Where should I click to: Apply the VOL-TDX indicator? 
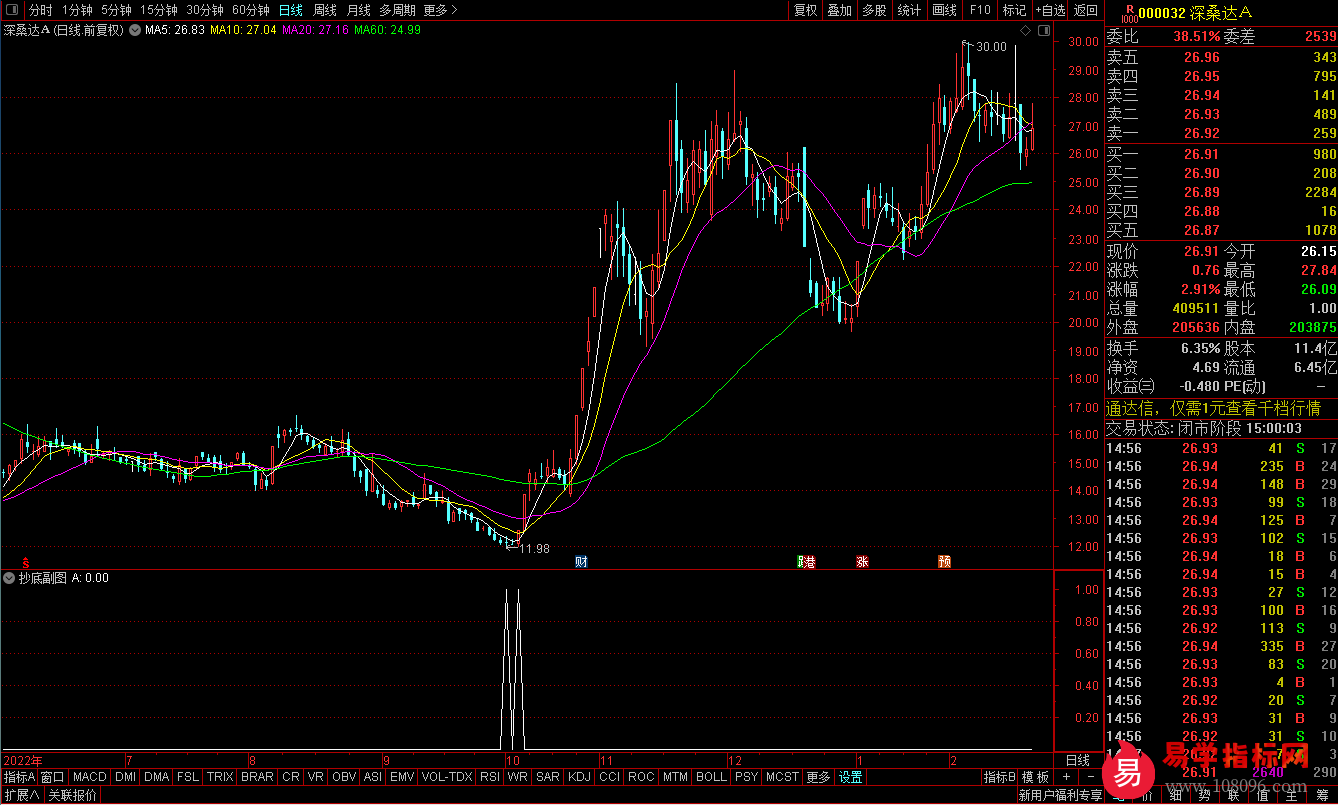[x=447, y=777]
